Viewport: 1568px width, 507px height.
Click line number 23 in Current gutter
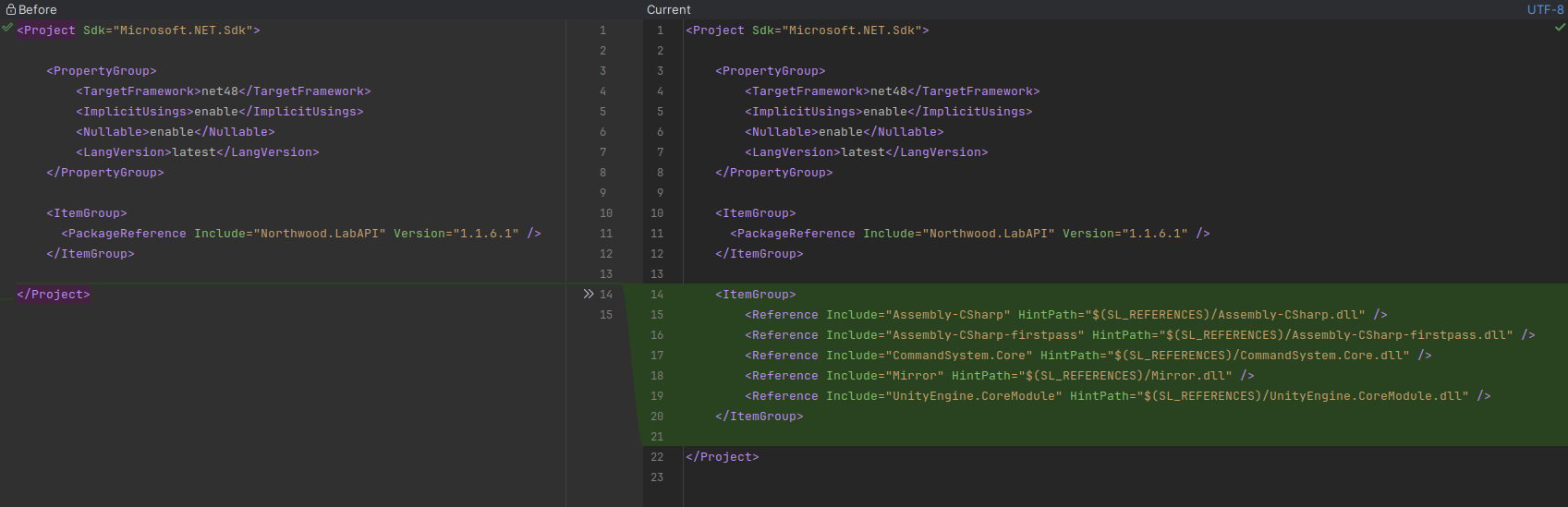click(657, 477)
